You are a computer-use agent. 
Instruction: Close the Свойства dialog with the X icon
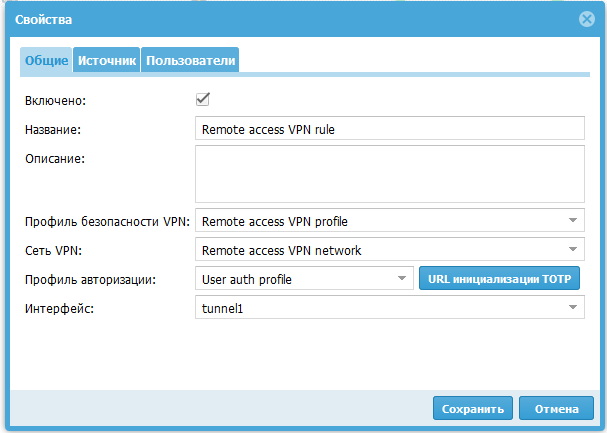click(586, 19)
